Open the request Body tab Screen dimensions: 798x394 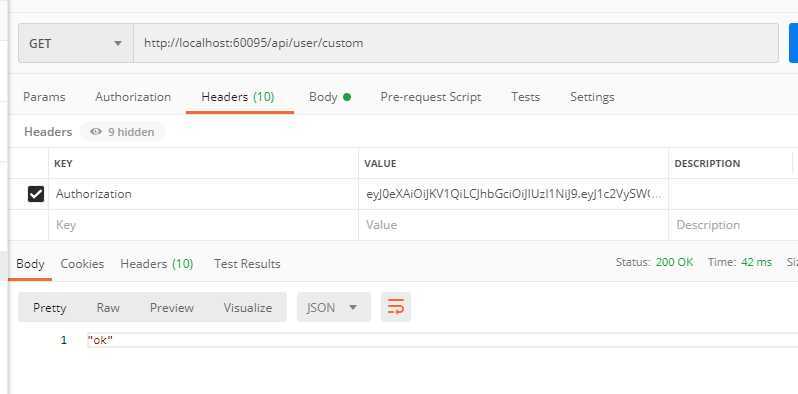(x=330, y=97)
